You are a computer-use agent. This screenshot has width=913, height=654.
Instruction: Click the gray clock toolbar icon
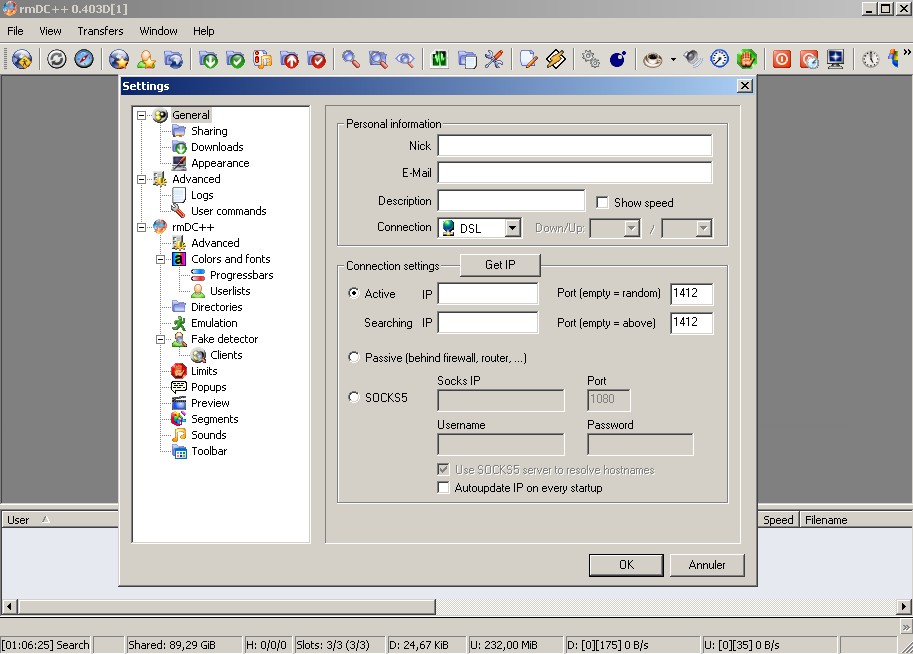coord(870,59)
